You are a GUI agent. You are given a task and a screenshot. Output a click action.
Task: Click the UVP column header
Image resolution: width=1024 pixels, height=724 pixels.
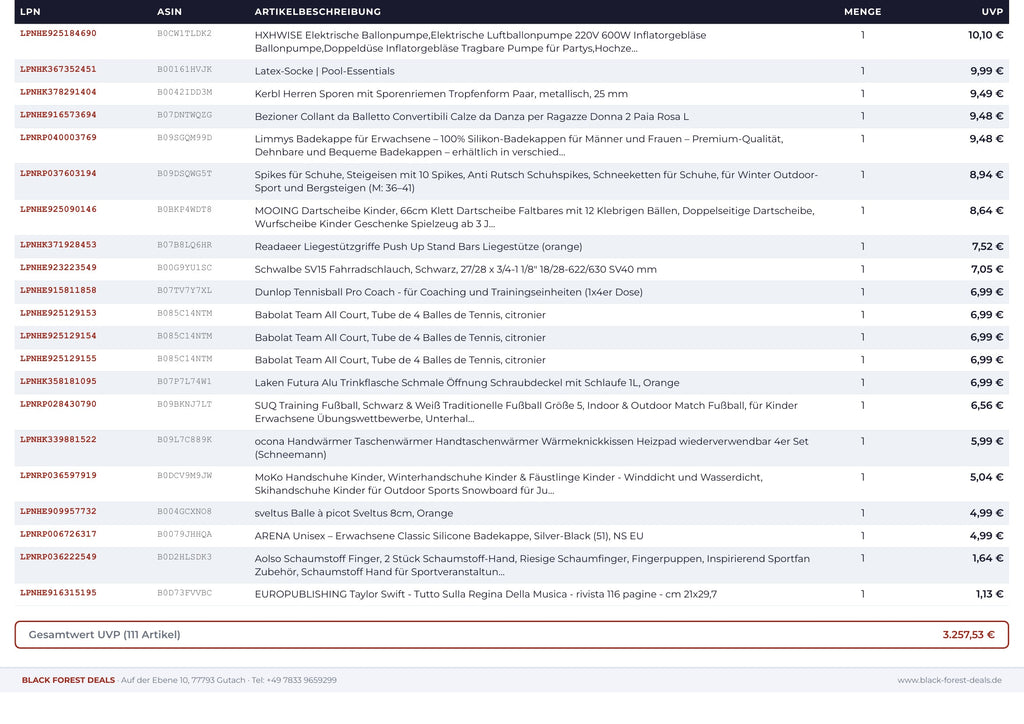coord(992,12)
